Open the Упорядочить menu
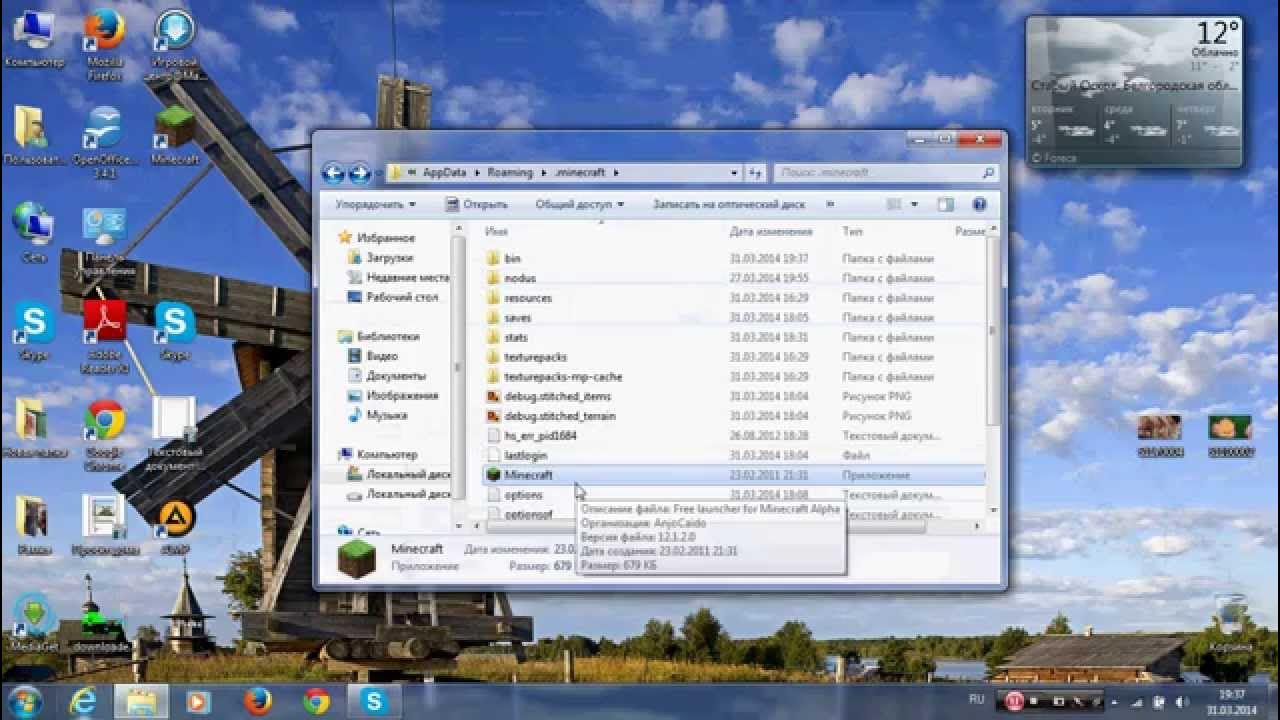Viewport: 1280px width, 720px height. click(x=376, y=204)
